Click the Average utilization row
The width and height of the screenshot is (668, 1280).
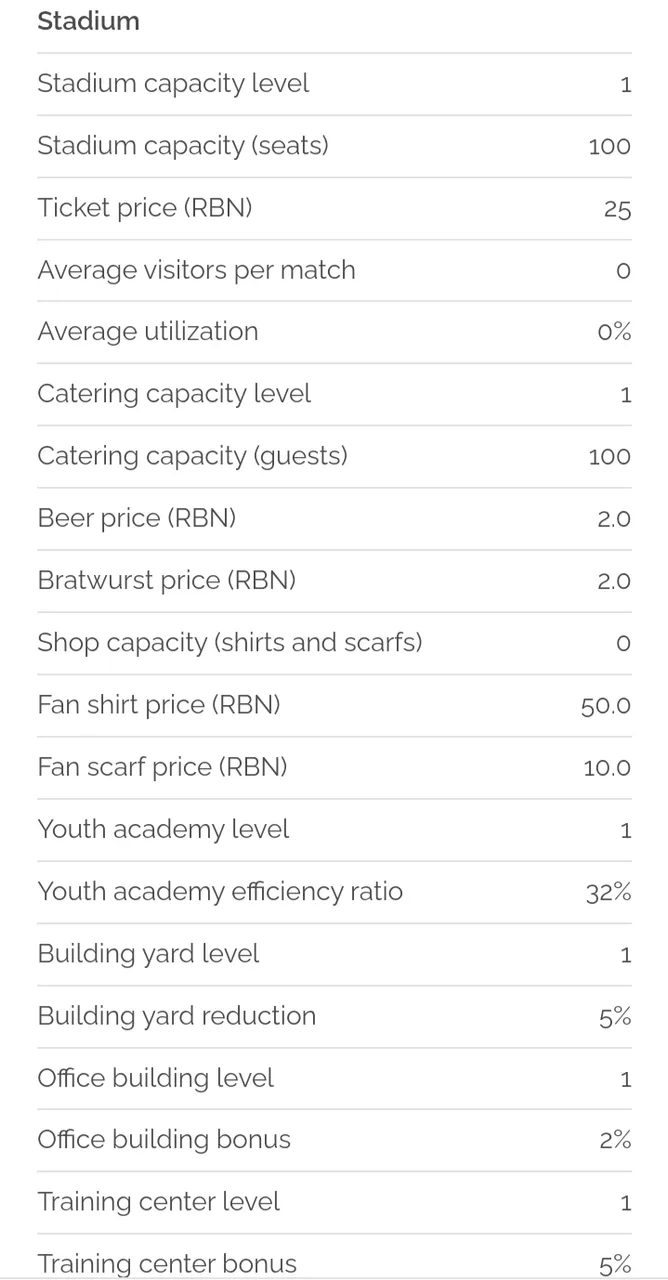[x=334, y=332]
